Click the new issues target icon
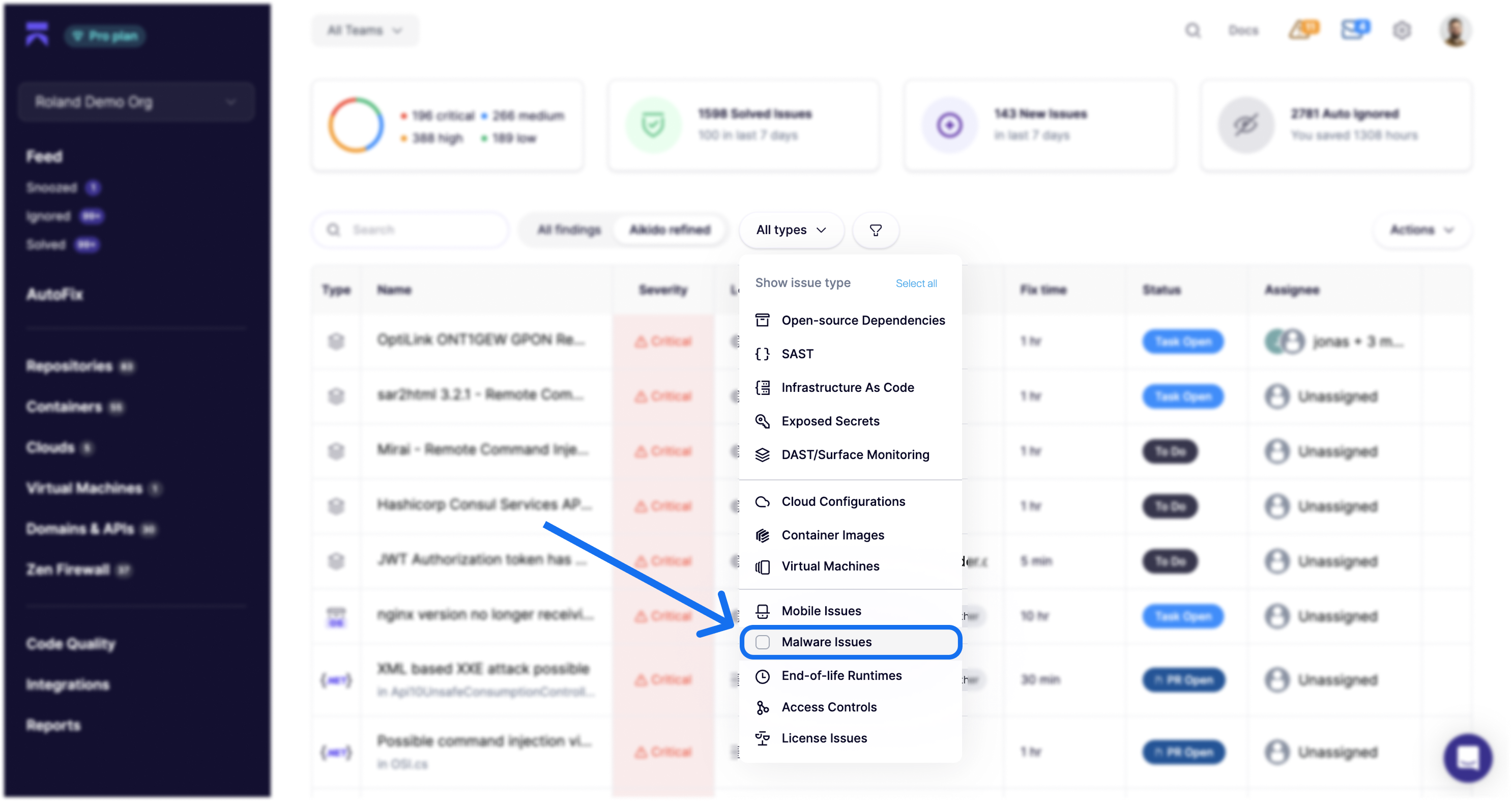The width and height of the screenshot is (1512, 801). [x=949, y=125]
